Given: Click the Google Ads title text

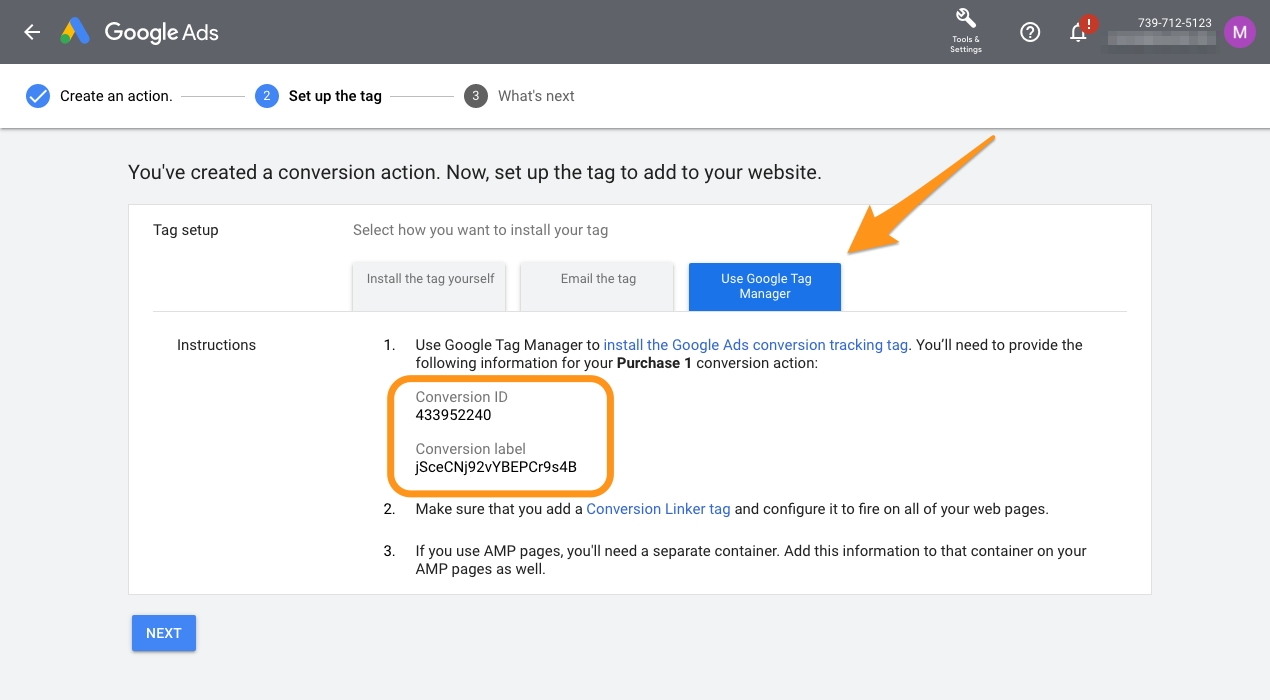Looking at the screenshot, I should tap(161, 32).
